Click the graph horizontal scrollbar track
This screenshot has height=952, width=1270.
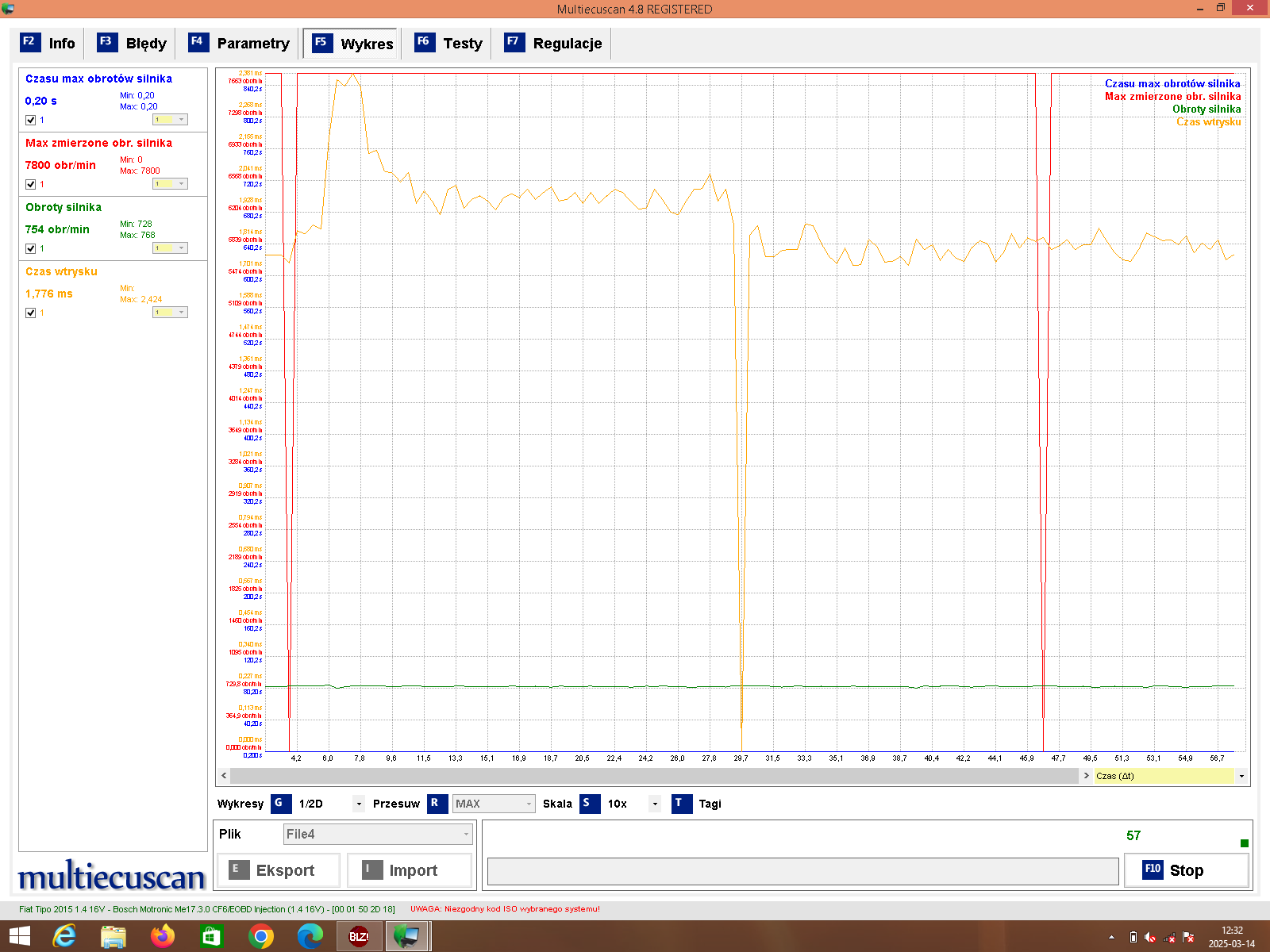click(656, 776)
